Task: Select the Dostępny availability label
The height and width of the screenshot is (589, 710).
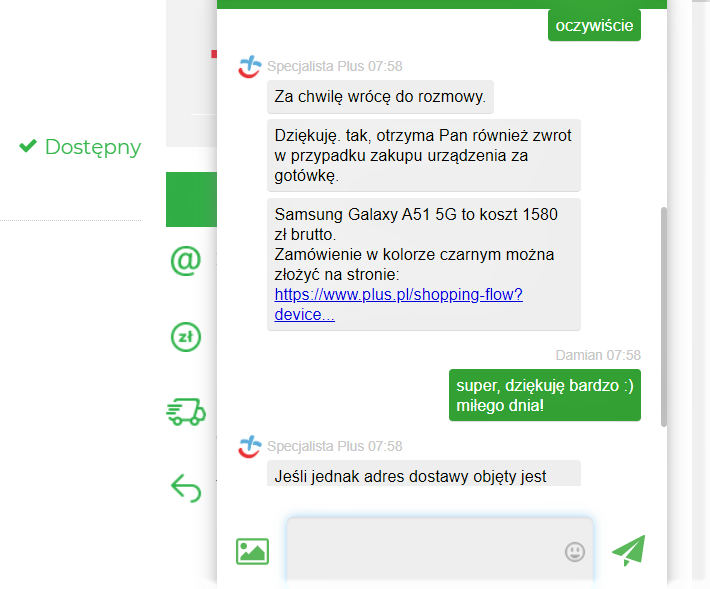Action: pyautogui.click(x=92, y=147)
